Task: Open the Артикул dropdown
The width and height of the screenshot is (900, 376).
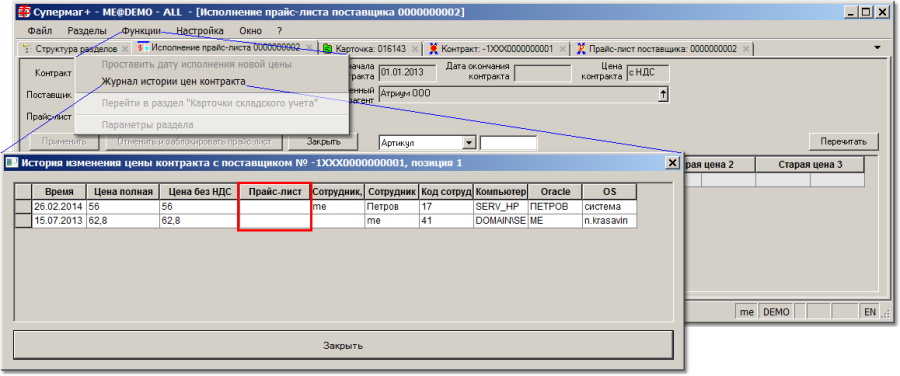Action: click(470, 142)
